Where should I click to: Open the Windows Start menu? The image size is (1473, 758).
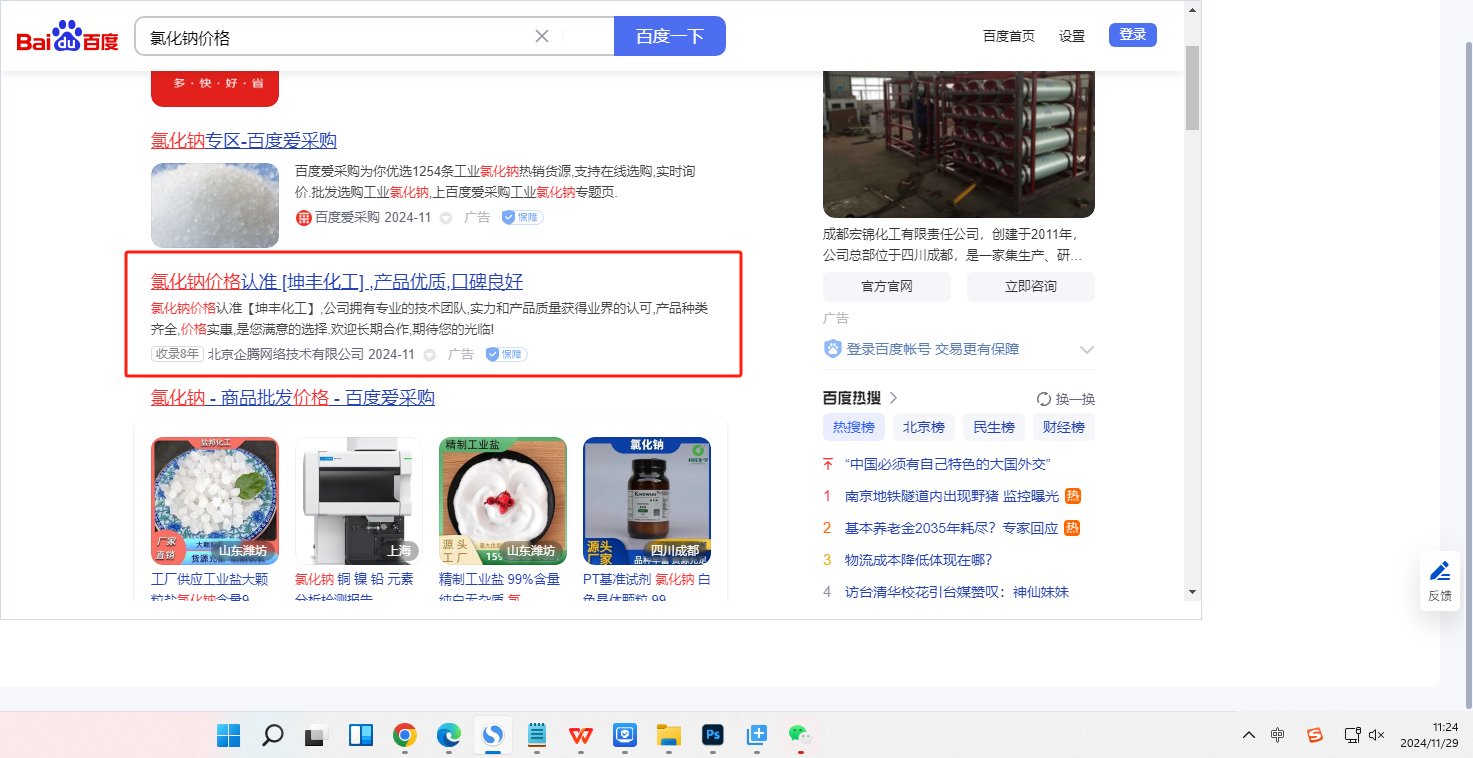click(x=229, y=735)
